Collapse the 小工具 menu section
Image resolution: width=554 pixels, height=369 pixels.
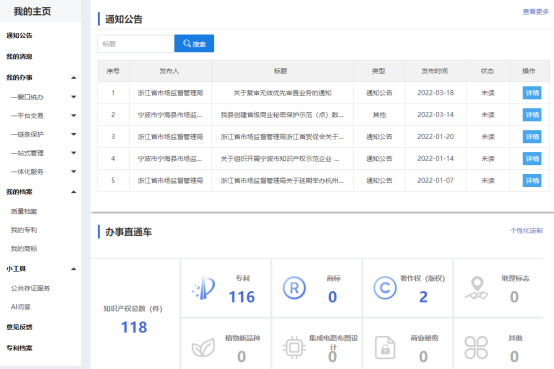pyautogui.click(x=73, y=269)
